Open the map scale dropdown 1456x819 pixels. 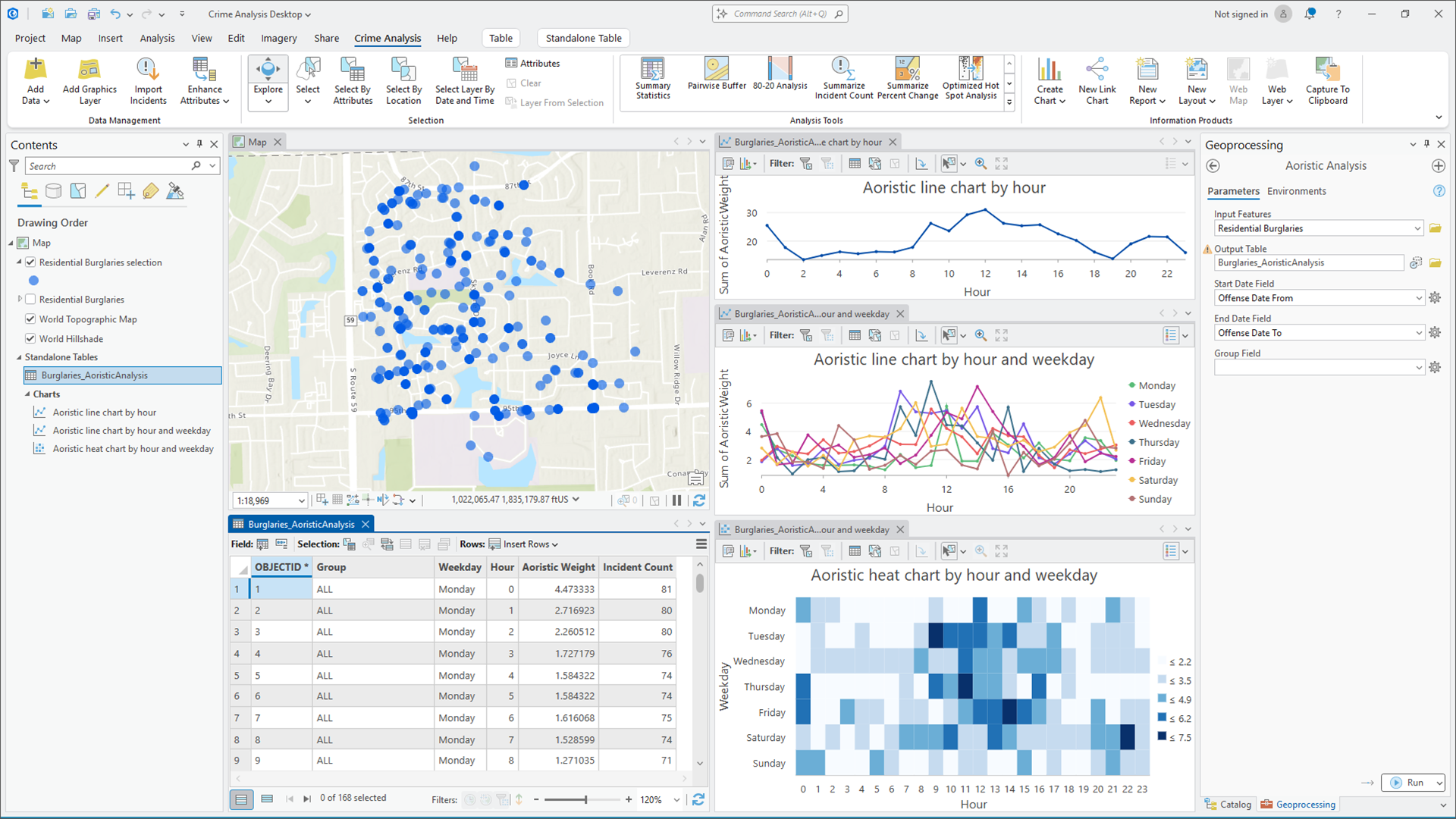(301, 500)
